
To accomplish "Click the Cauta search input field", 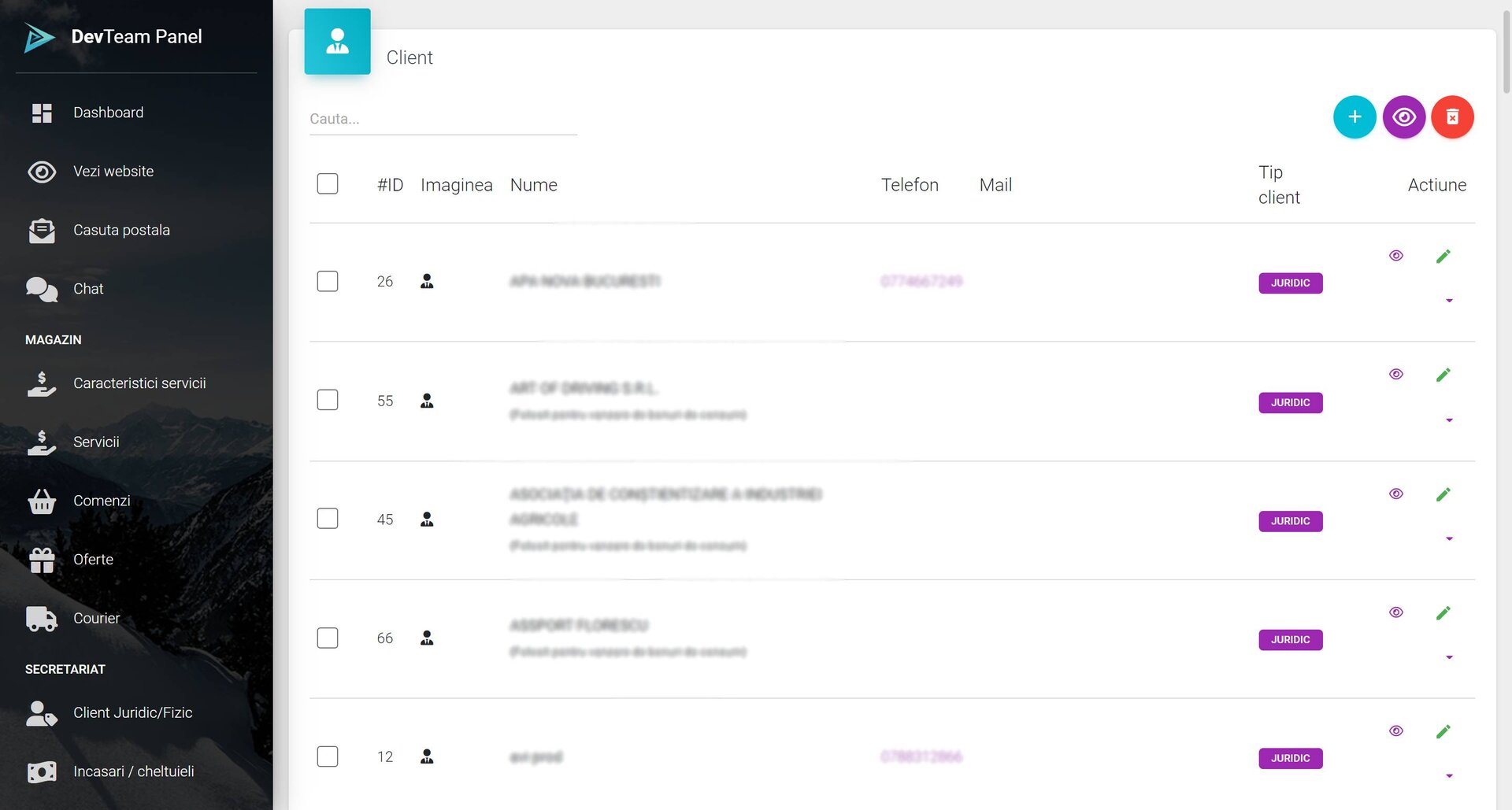I will pos(443,119).
